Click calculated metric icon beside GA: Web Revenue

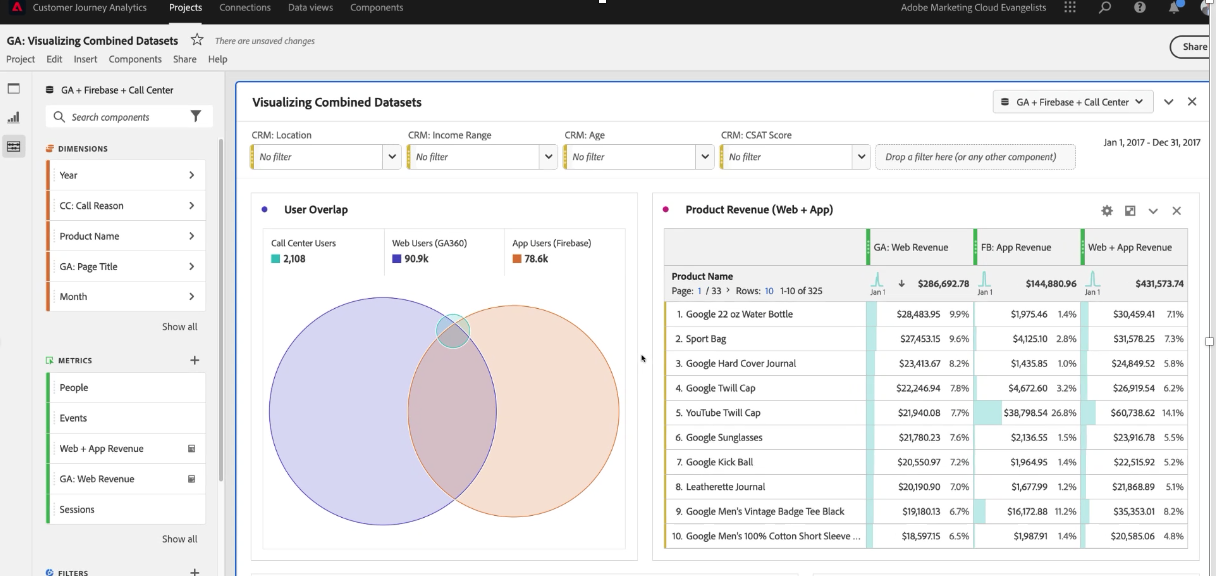tap(191, 479)
